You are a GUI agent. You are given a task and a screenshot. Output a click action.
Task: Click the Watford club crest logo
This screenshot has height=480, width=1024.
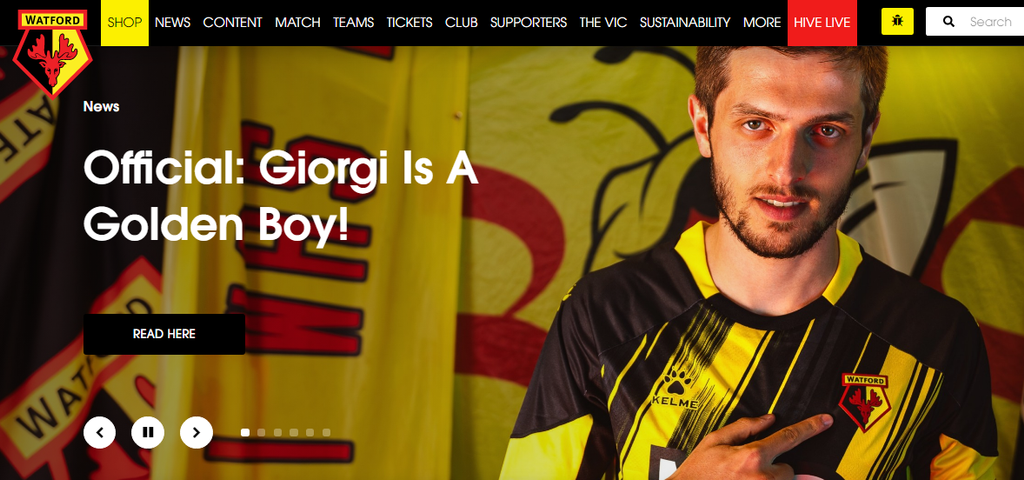pos(52,53)
